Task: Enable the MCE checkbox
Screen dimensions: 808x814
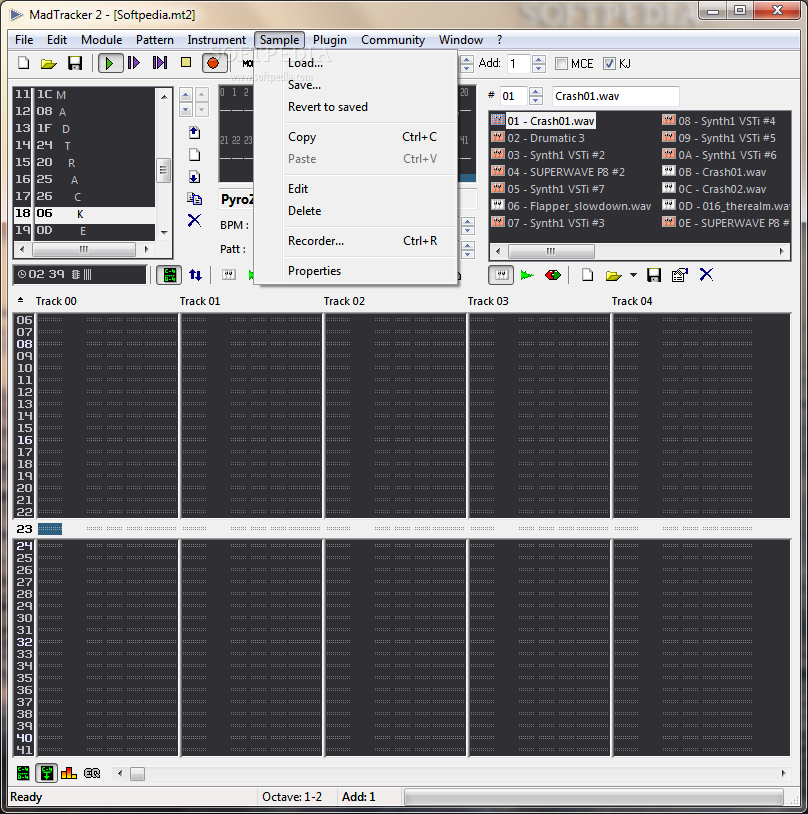Action: (561, 63)
